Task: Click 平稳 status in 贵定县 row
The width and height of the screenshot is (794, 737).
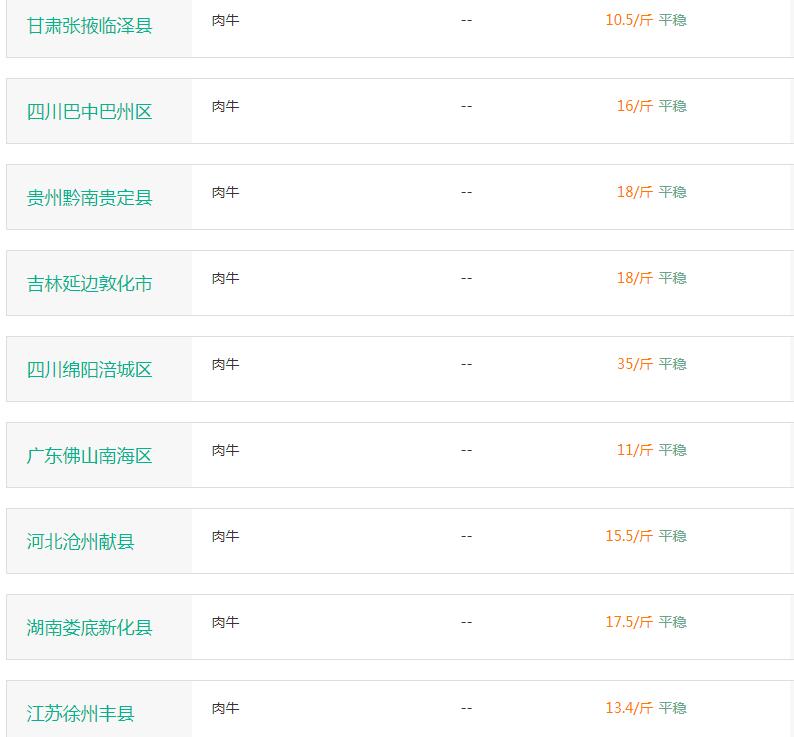Action: click(672, 192)
